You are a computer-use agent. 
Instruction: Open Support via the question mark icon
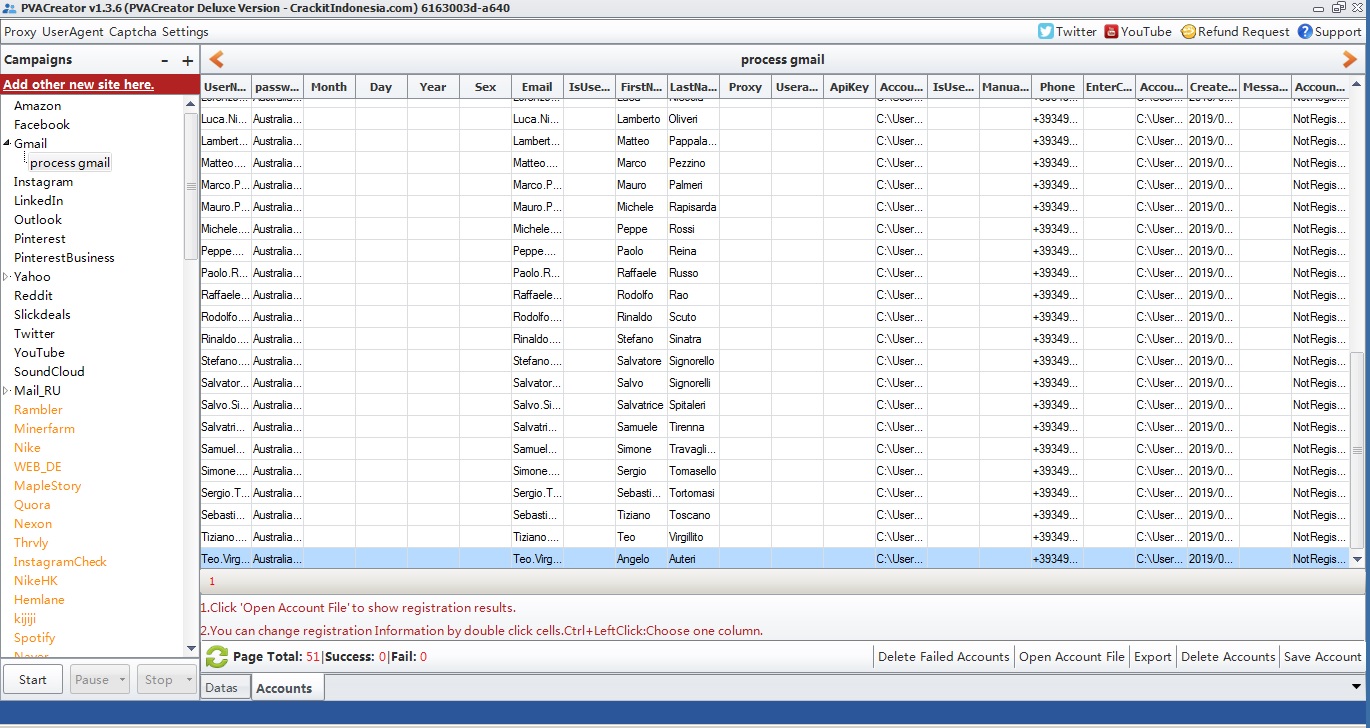[1305, 31]
